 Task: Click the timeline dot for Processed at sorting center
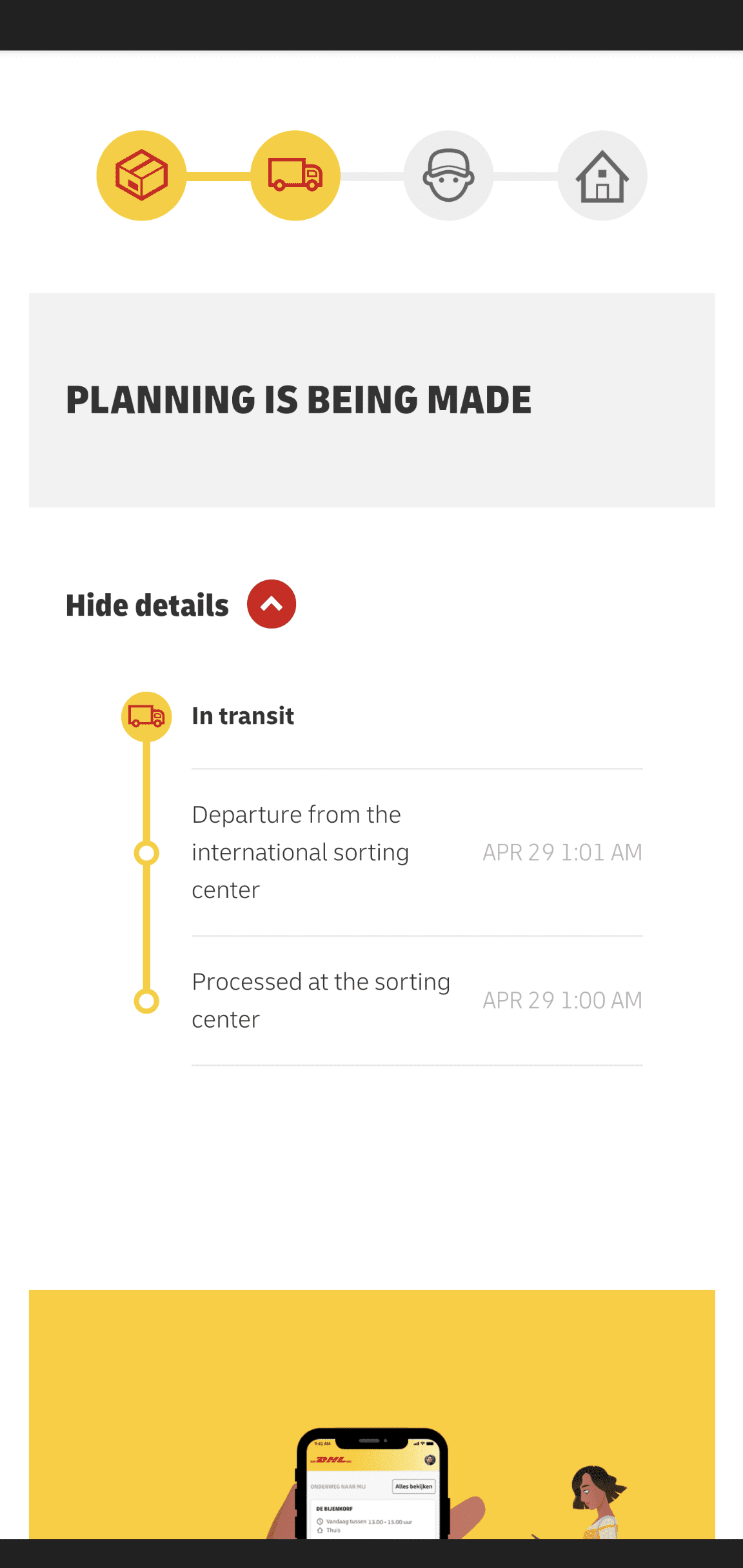point(146,1001)
